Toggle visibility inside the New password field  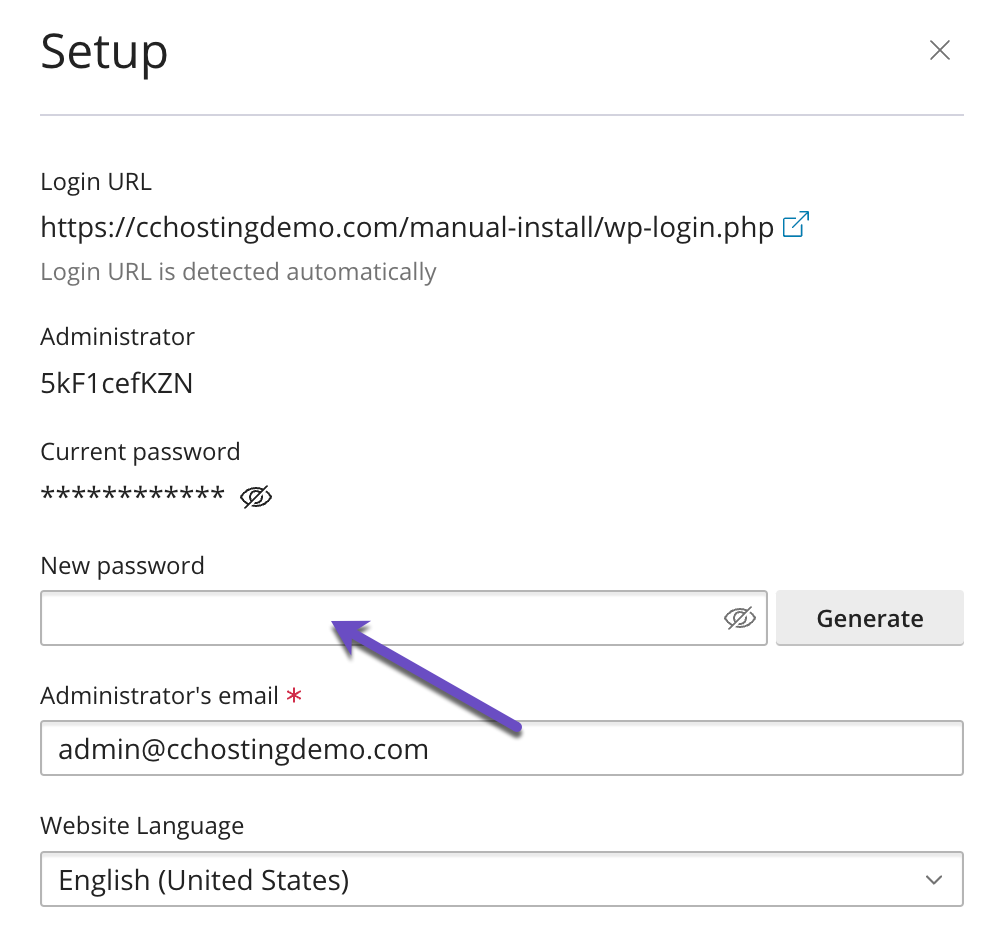739,619
